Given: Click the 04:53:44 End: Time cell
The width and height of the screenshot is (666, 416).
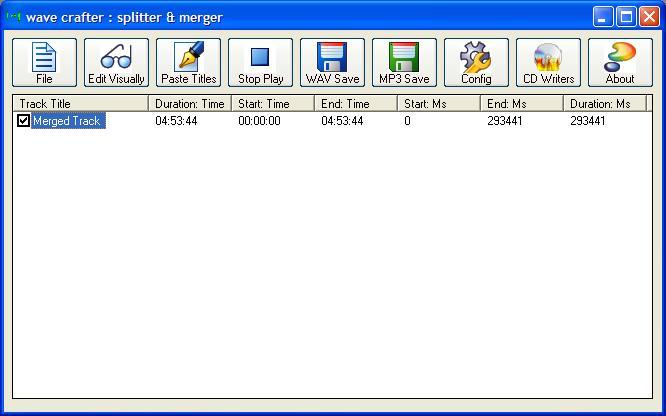Looking at the screenshot, I should tap(342, 121).
